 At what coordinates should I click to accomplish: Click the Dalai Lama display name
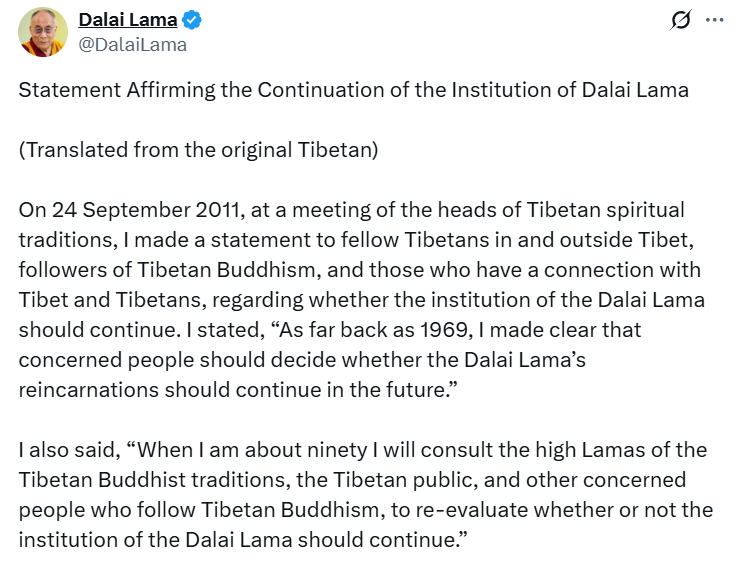click(128, 20)
